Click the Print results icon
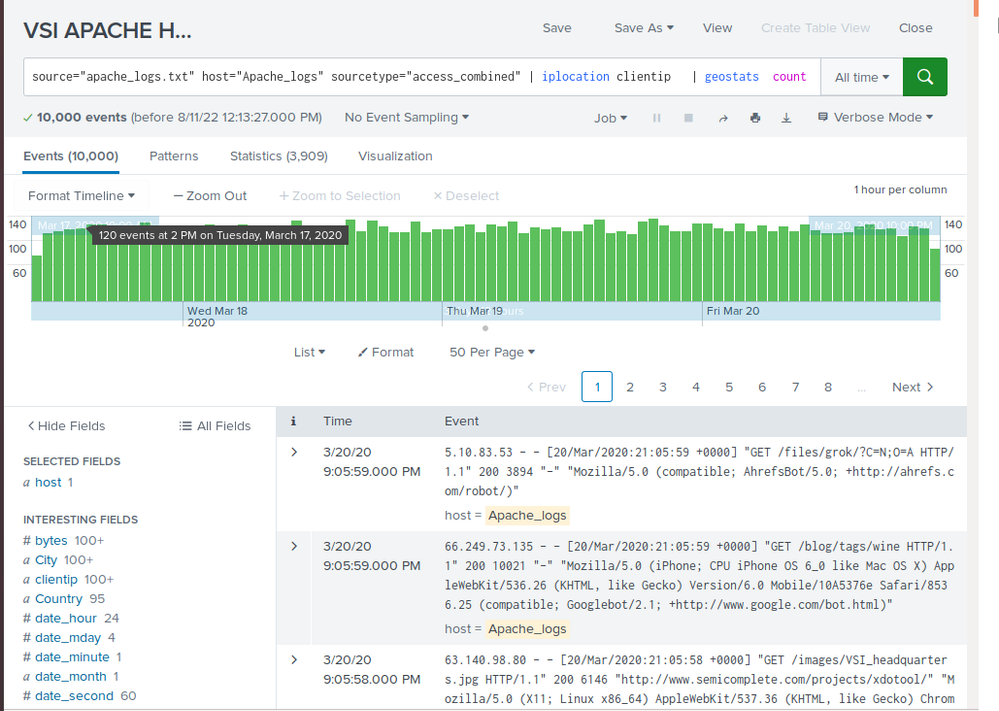The height and width of the screenshot is (711, 999). (x=755, y=118)
